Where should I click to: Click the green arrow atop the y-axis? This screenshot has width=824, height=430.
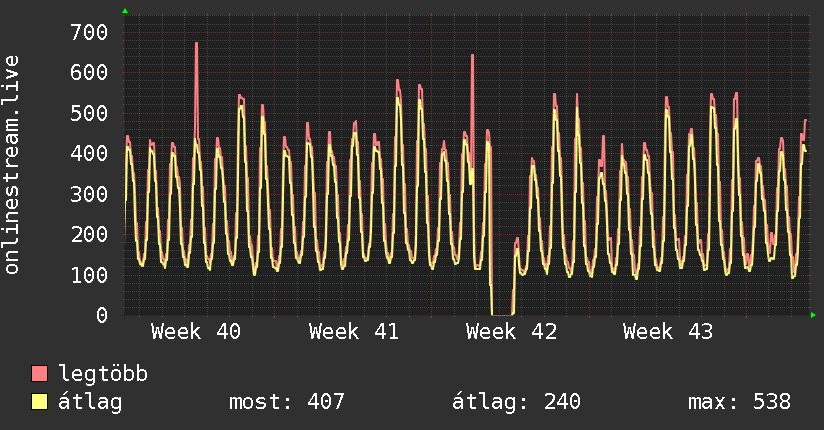(125, 11)
